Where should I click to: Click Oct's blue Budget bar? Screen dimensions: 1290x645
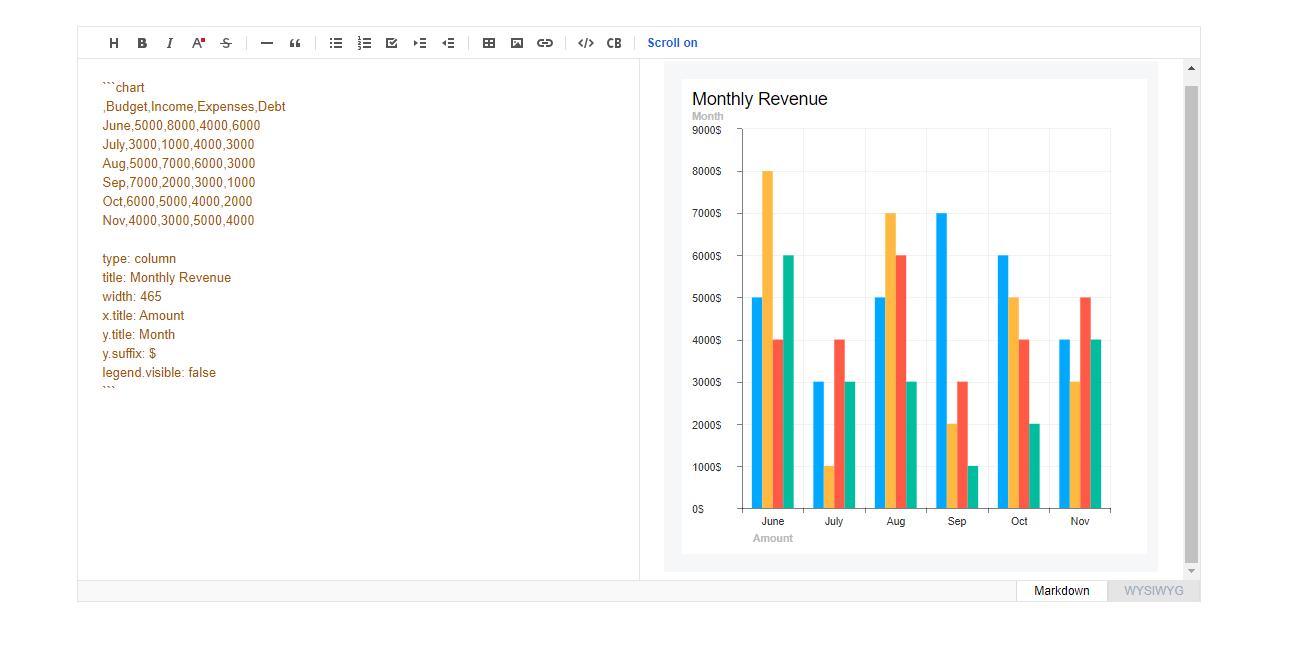1003,382
